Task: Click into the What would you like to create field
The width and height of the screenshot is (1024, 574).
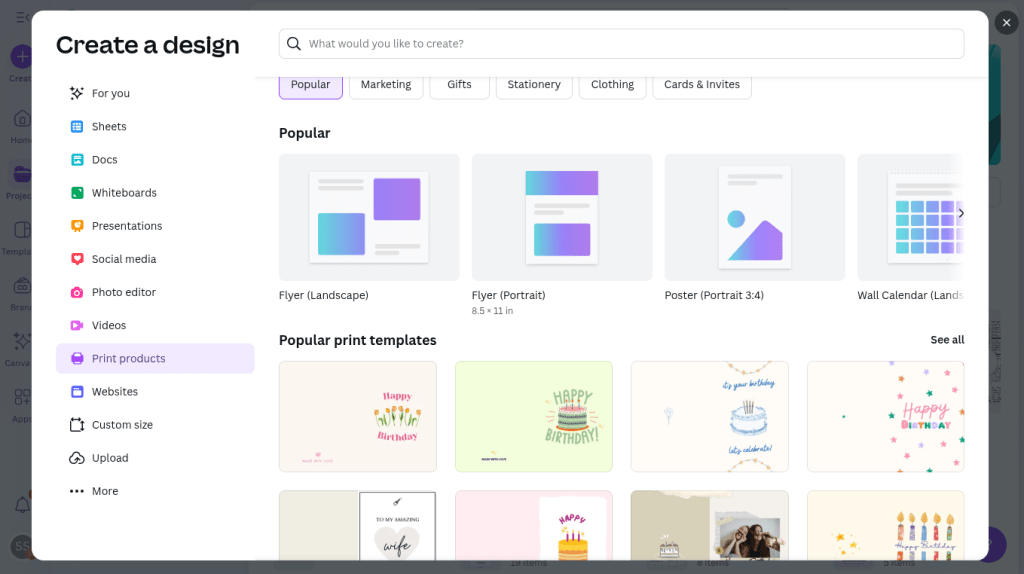Action: tap(621, 44)
